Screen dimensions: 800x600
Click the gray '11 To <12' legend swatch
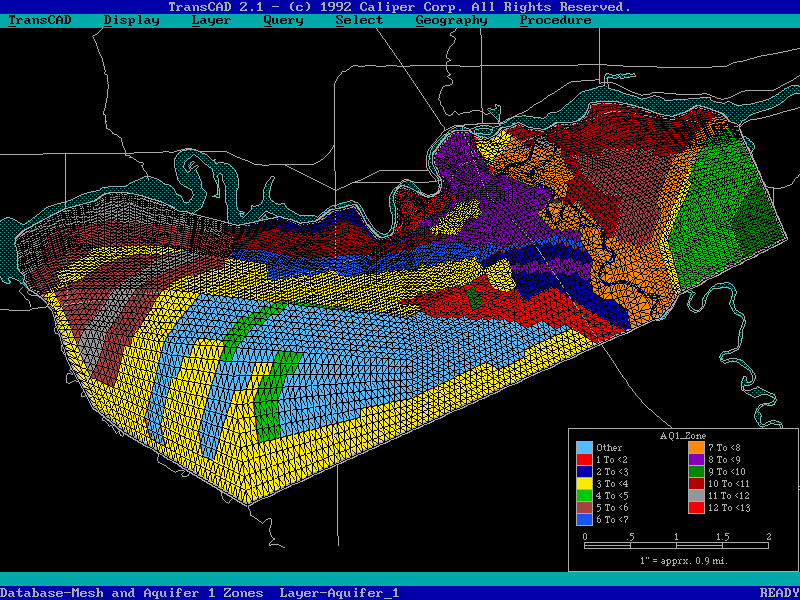695,496
